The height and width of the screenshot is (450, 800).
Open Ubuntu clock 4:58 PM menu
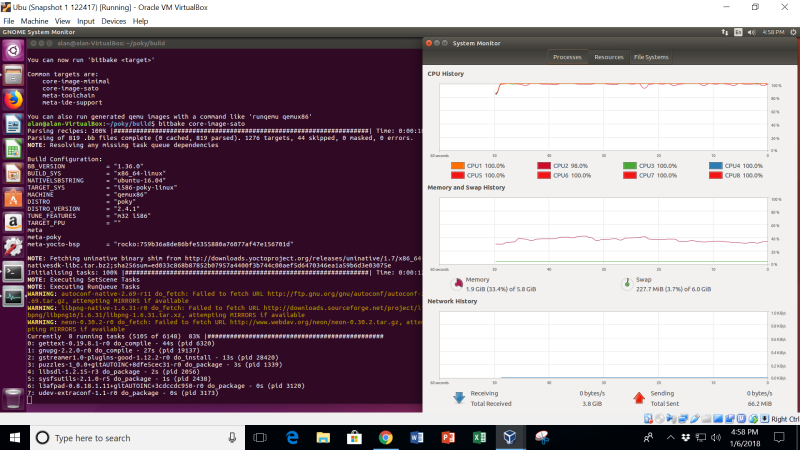pyautogui.click(x=773, y=32)
